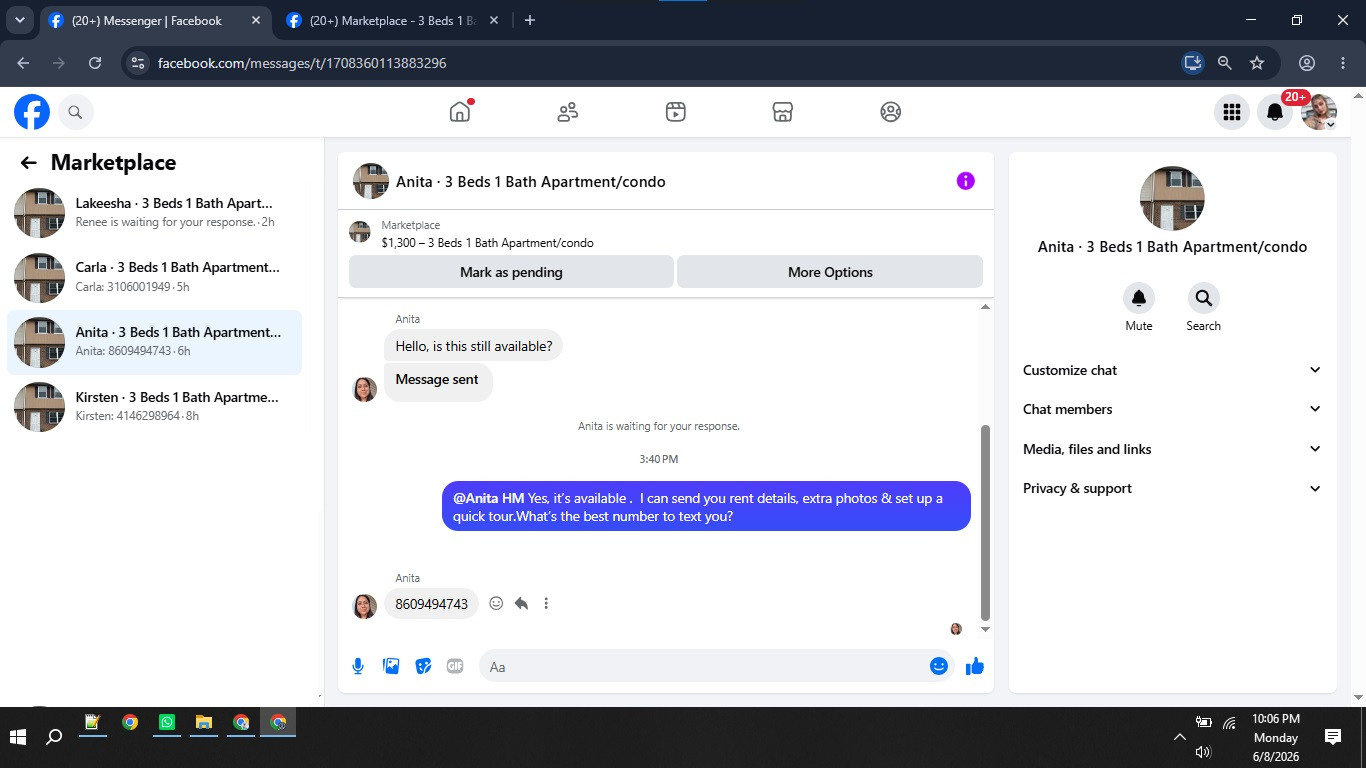This screenshot has height=768, width=1366.
Task: Reply to message 8609494743
Action: [521, 603]
